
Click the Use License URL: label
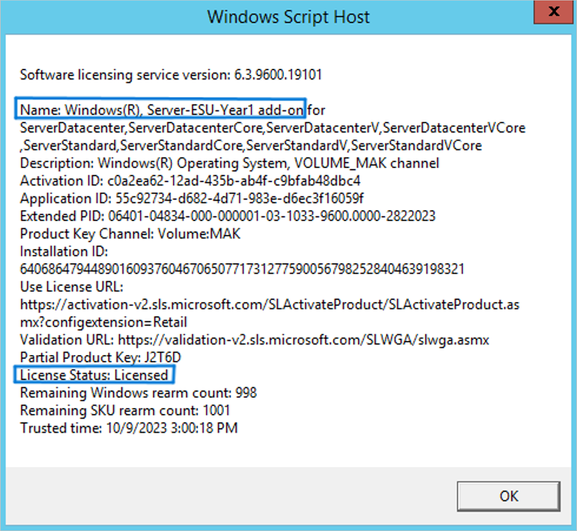[x=72, y=287]
